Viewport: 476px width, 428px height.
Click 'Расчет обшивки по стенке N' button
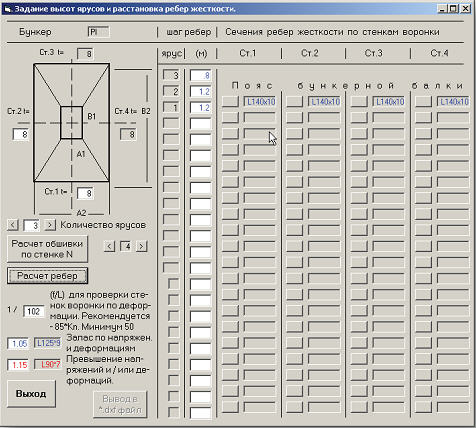[x=47, y=249]
